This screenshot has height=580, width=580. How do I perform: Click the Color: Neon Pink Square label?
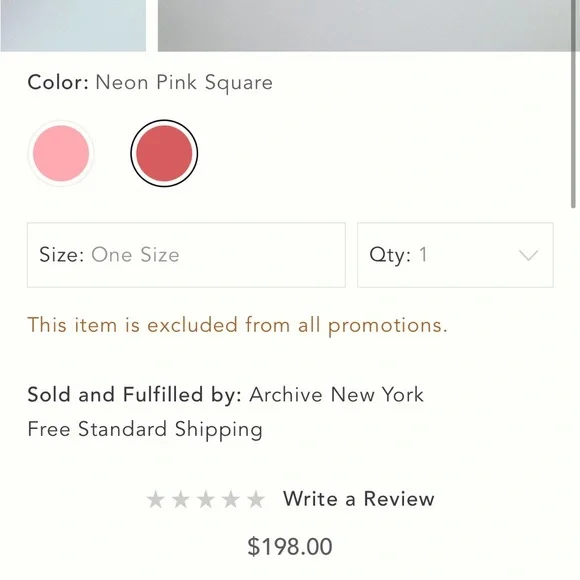(x=150, y=82)
